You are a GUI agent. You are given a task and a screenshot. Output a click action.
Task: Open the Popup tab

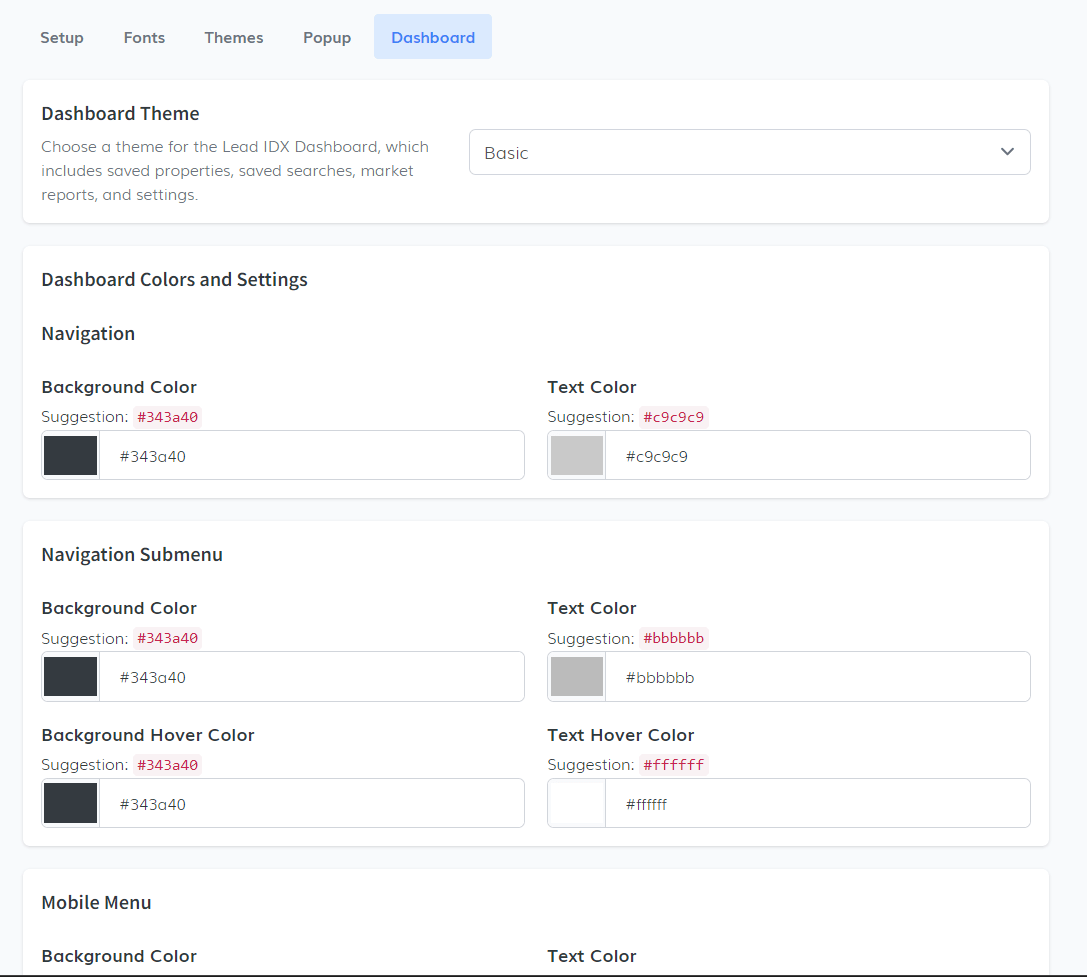point(327,37)
